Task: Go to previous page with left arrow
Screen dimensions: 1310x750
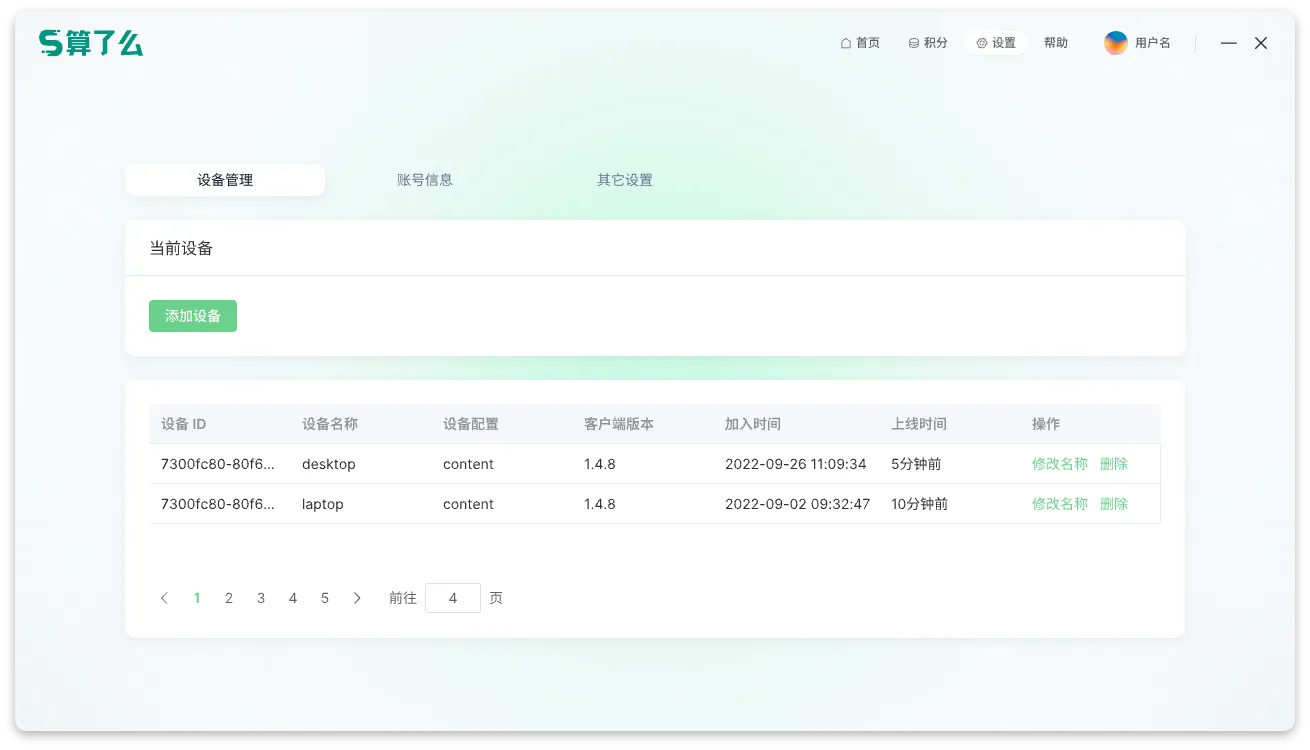Action: tap(164, 597)
